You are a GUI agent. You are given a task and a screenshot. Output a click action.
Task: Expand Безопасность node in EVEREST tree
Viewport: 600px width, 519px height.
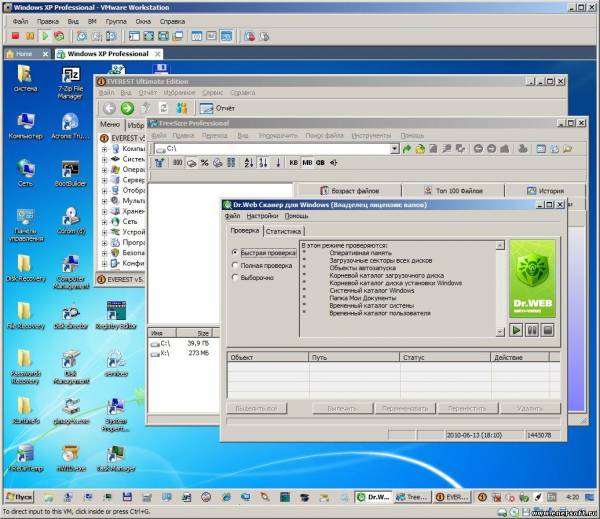104,253
